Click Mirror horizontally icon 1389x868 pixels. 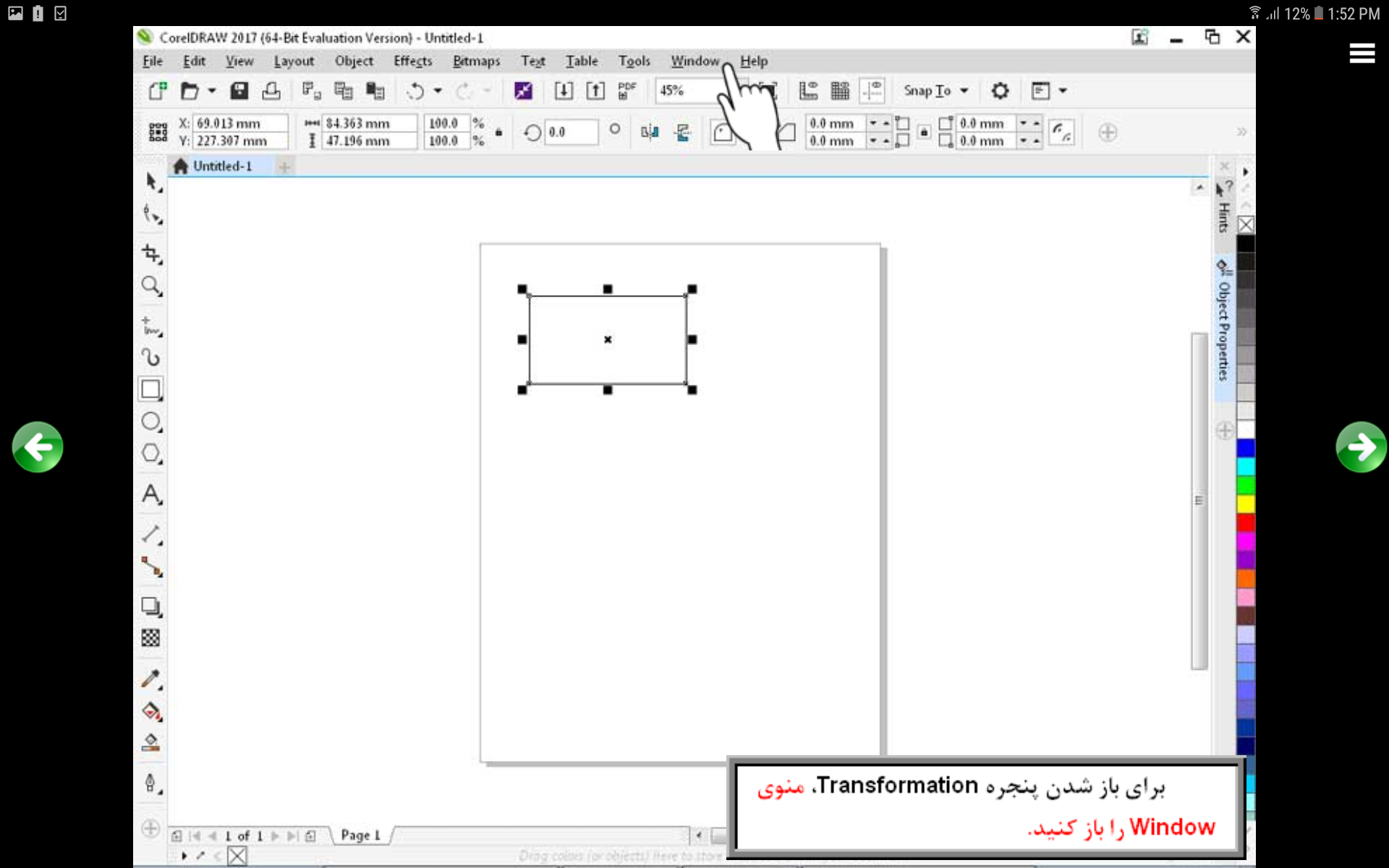[x=650, y=132]
